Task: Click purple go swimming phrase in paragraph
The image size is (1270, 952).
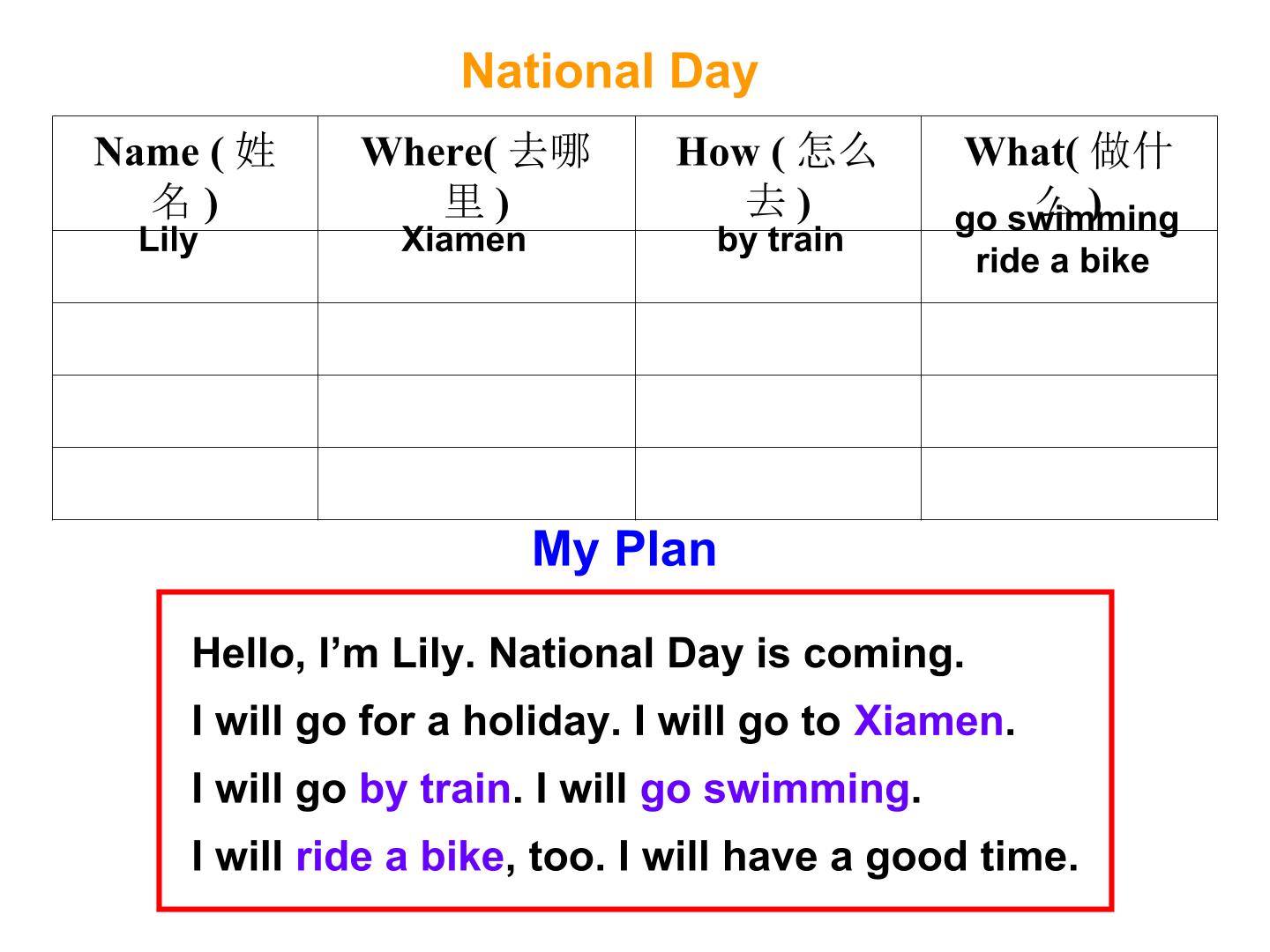Action: (774, 789)
